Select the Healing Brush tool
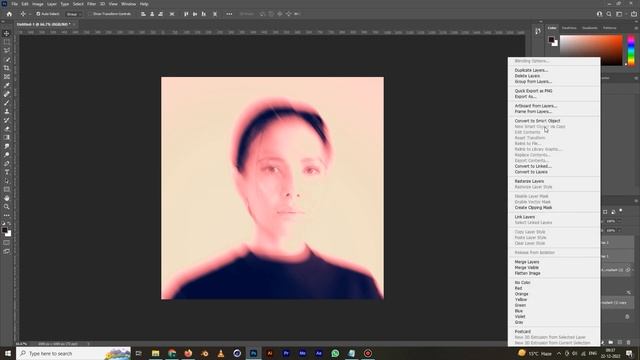The height and width of the screenshot is (360, 640). (7, 94)
